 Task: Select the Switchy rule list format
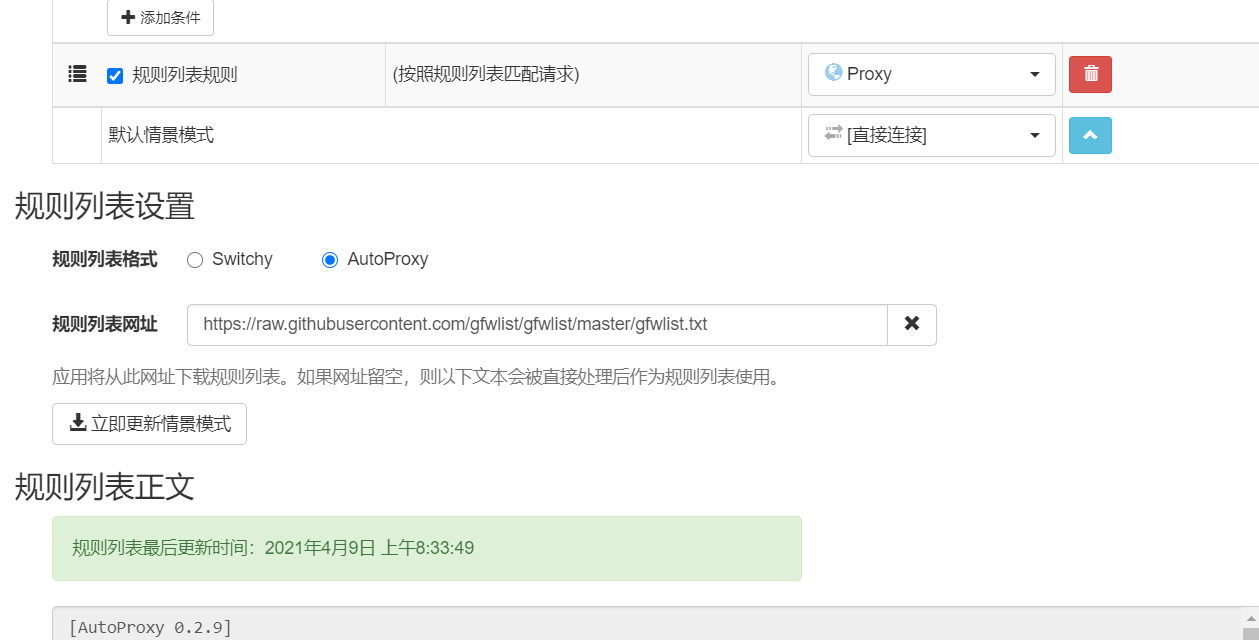point(195,259)
